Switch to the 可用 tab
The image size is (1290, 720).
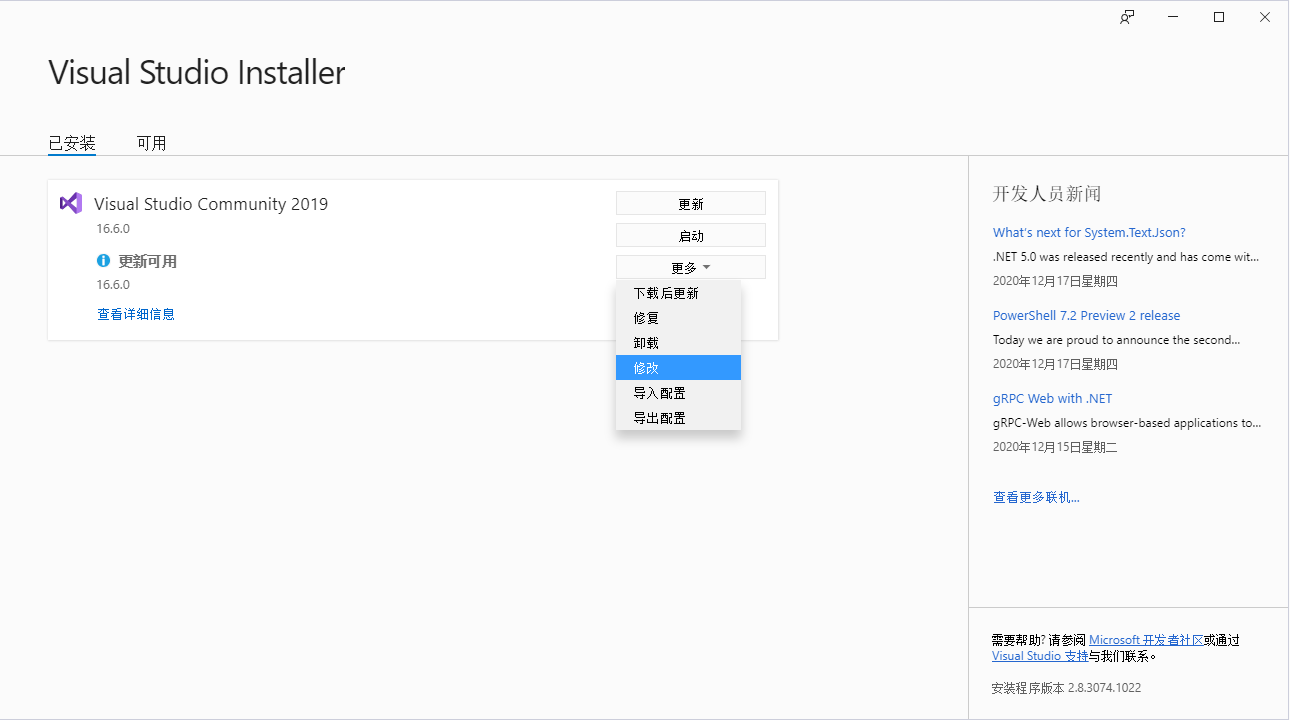(152, 143)
